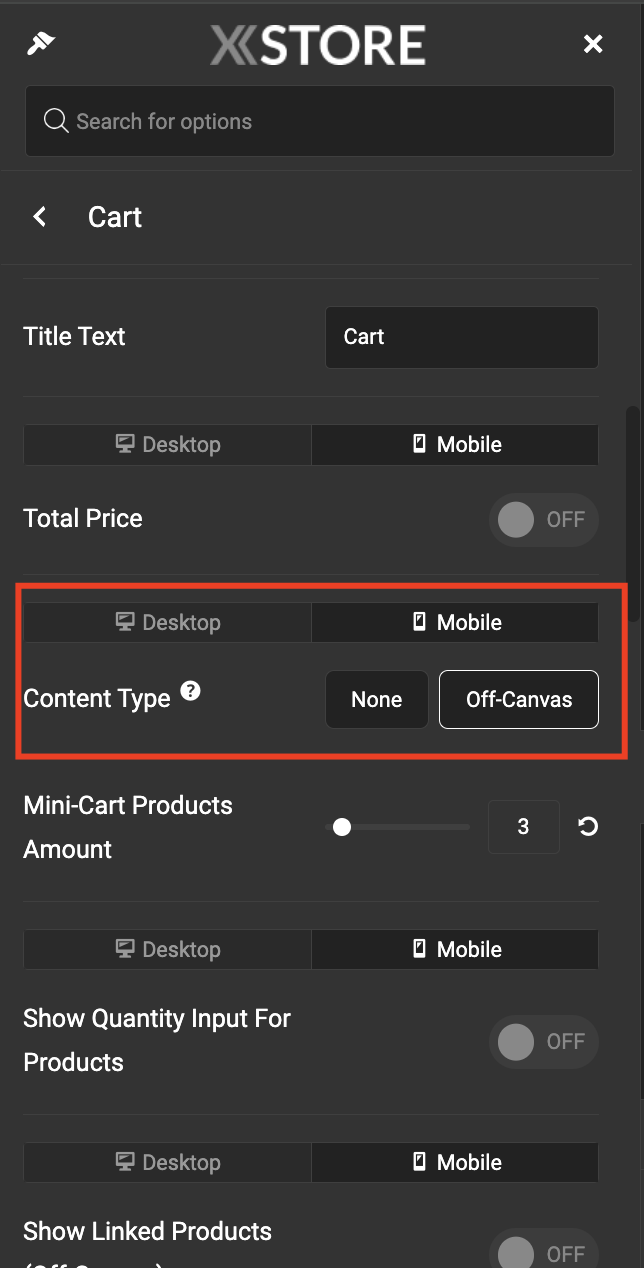Click the Mini-Cart Products Amount slider handle
Viewport: 644px width, 1268px height.
click(342, 827)
